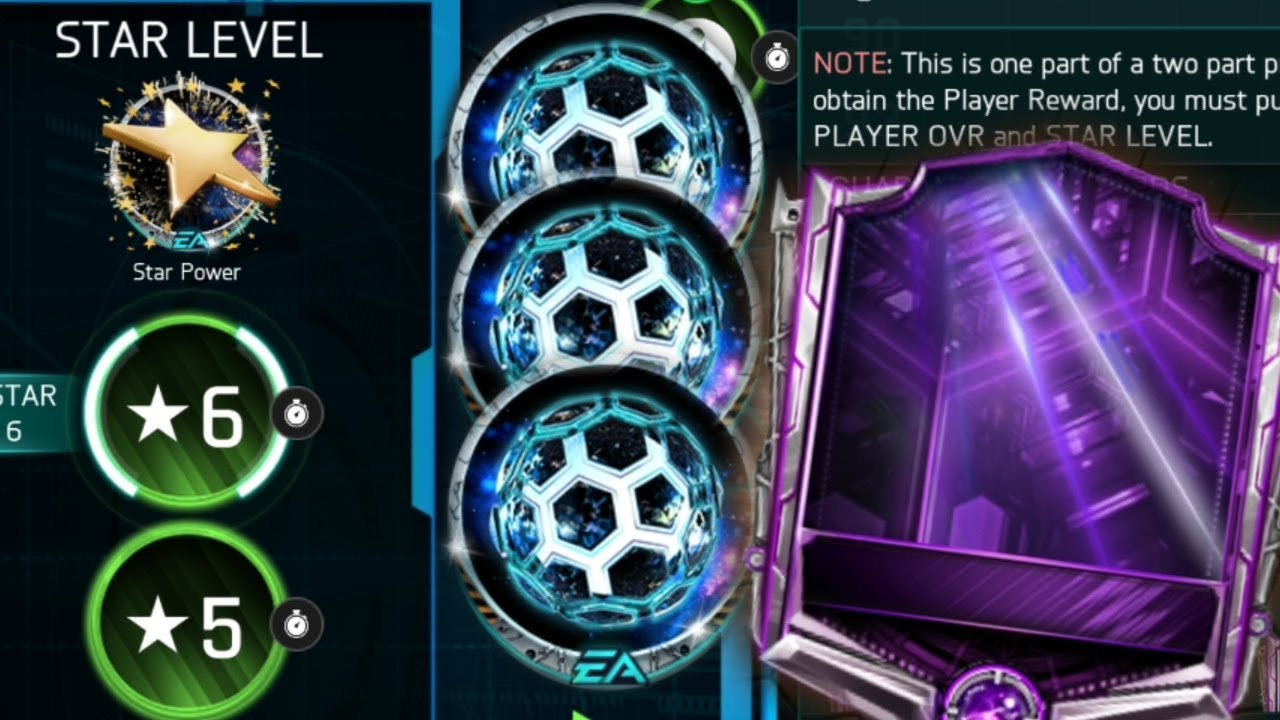The height and width of the screenshot is (720, 1280).
Task: Click the stopwatch icon beside Star 6
Action: [x=297, y=414]
